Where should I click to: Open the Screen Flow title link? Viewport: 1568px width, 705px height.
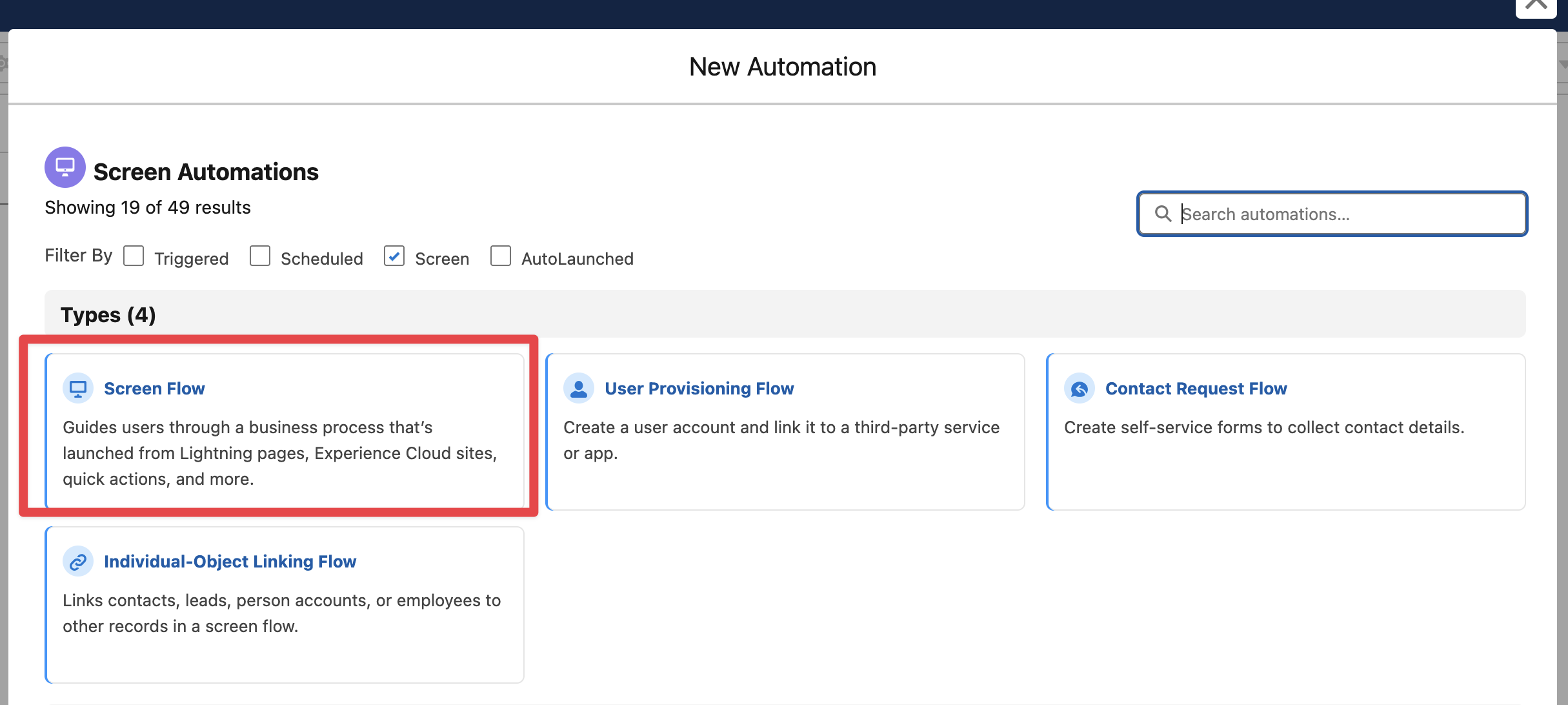pos(154,389)
